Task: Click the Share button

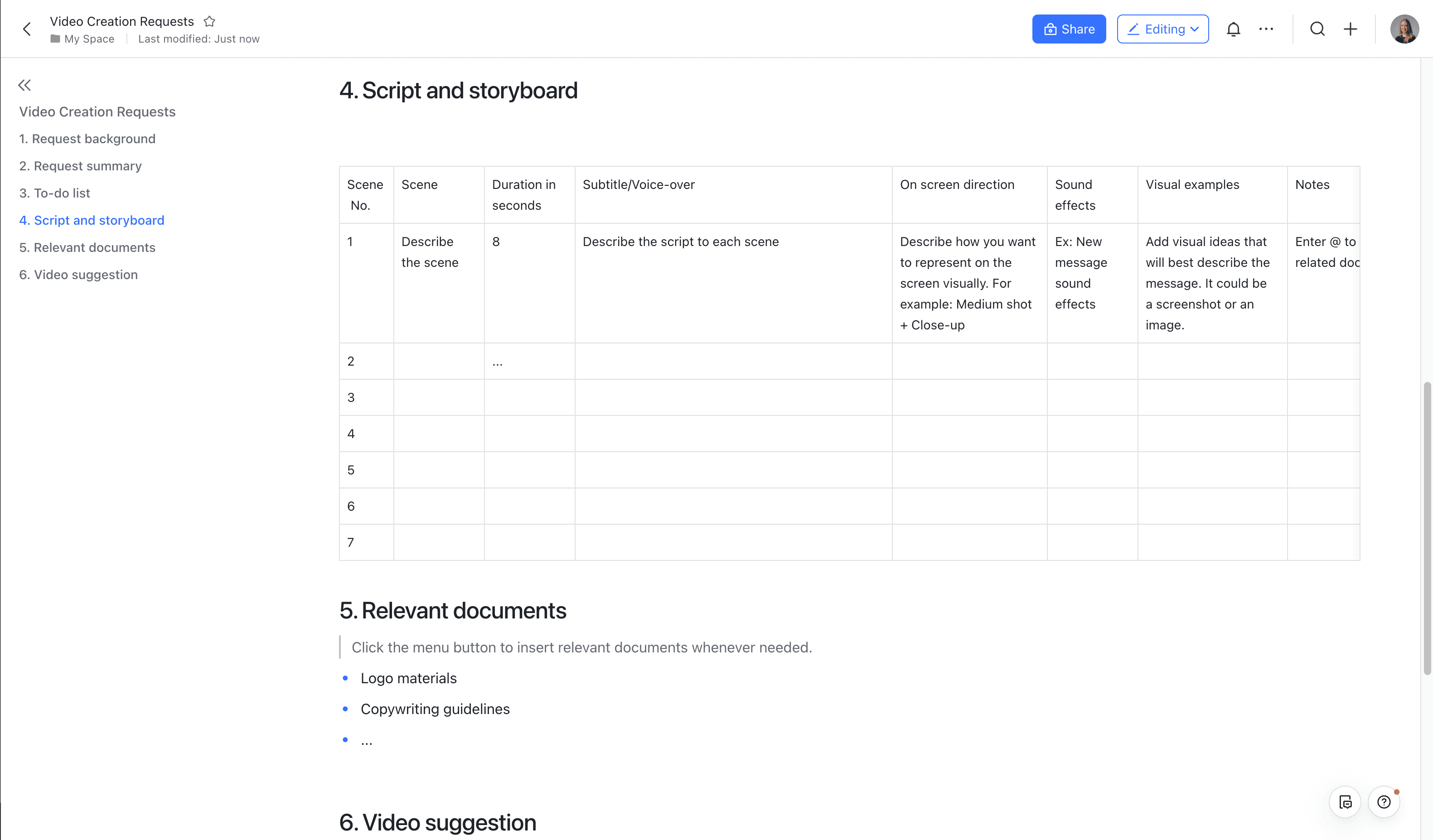Action: click(1069, 29)
